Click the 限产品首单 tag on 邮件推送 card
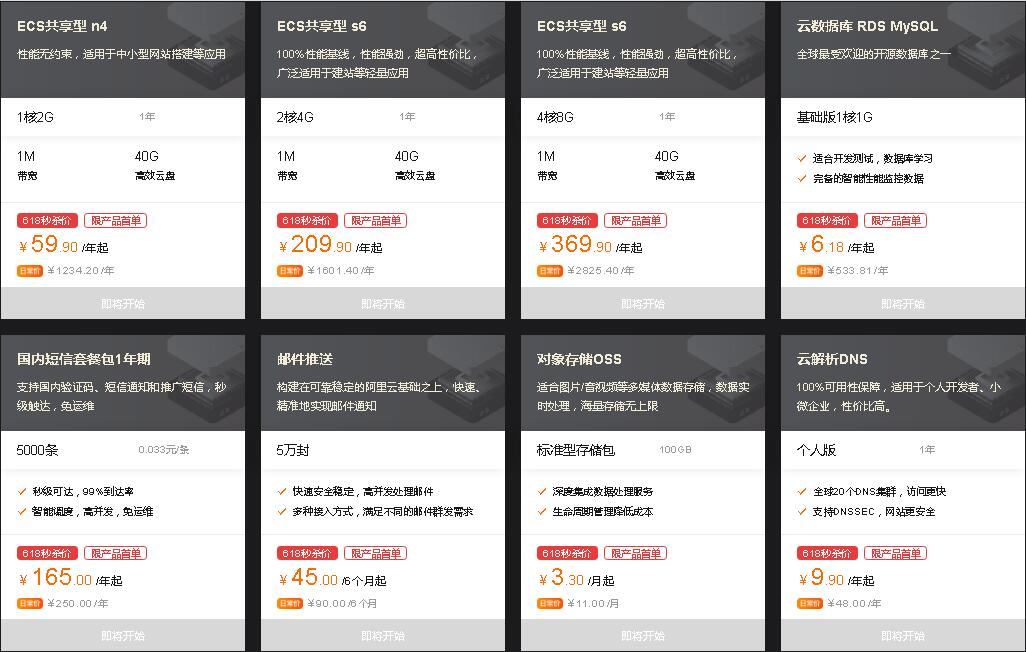This screenshot has height=652, width=1026. (x=376, y=553)
